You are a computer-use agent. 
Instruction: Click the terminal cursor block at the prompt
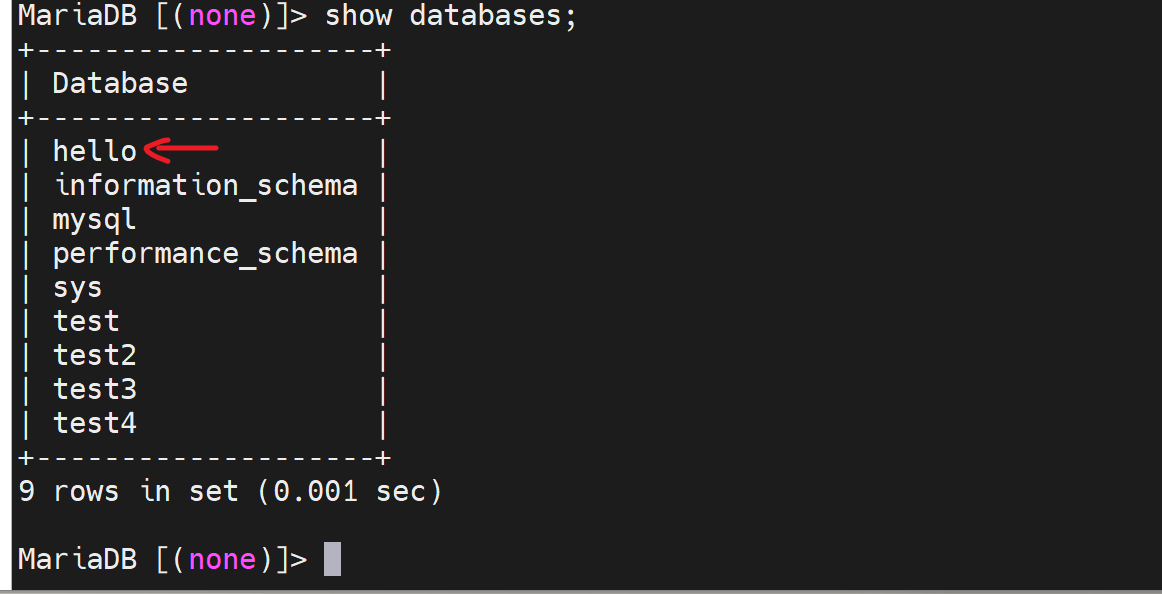pyautogui.click(x=333, y=559)
